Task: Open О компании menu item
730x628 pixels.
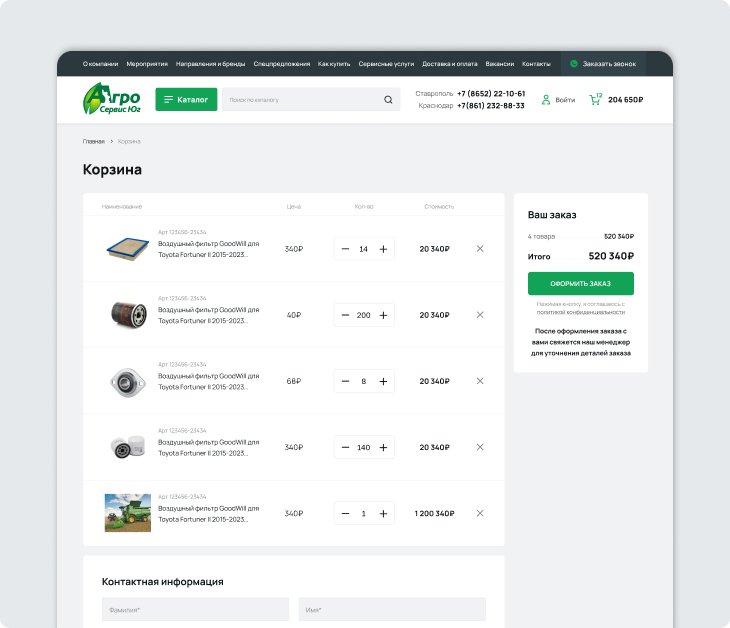Action: pos(101,64)
